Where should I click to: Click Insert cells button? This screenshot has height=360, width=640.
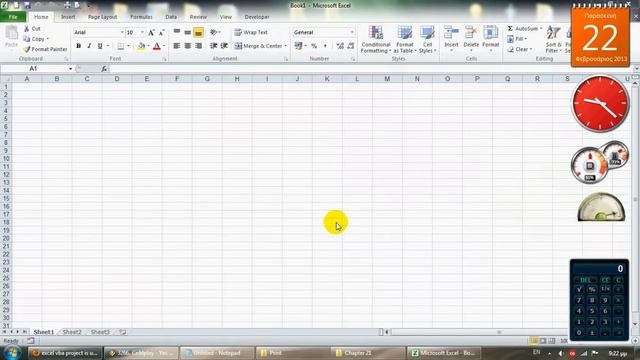pyautogui.click(x=451, y=38)
